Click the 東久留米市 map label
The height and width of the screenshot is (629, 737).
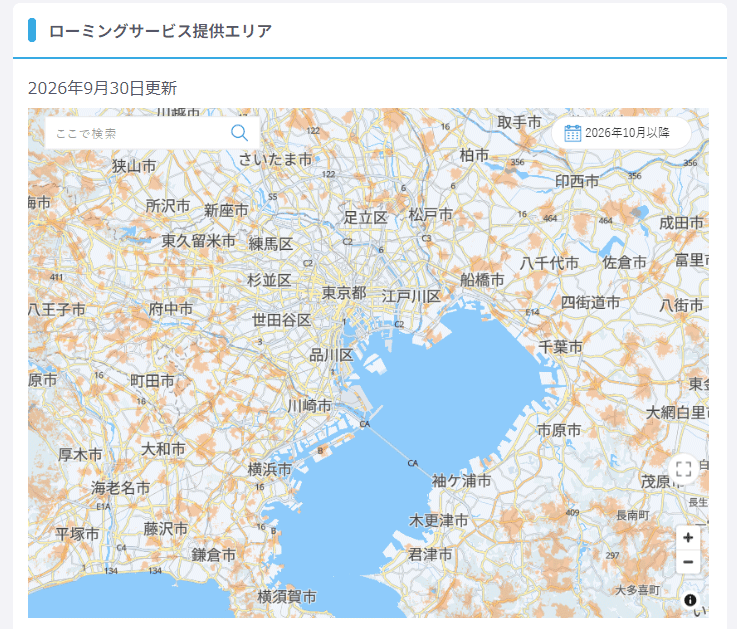point(198,241)
